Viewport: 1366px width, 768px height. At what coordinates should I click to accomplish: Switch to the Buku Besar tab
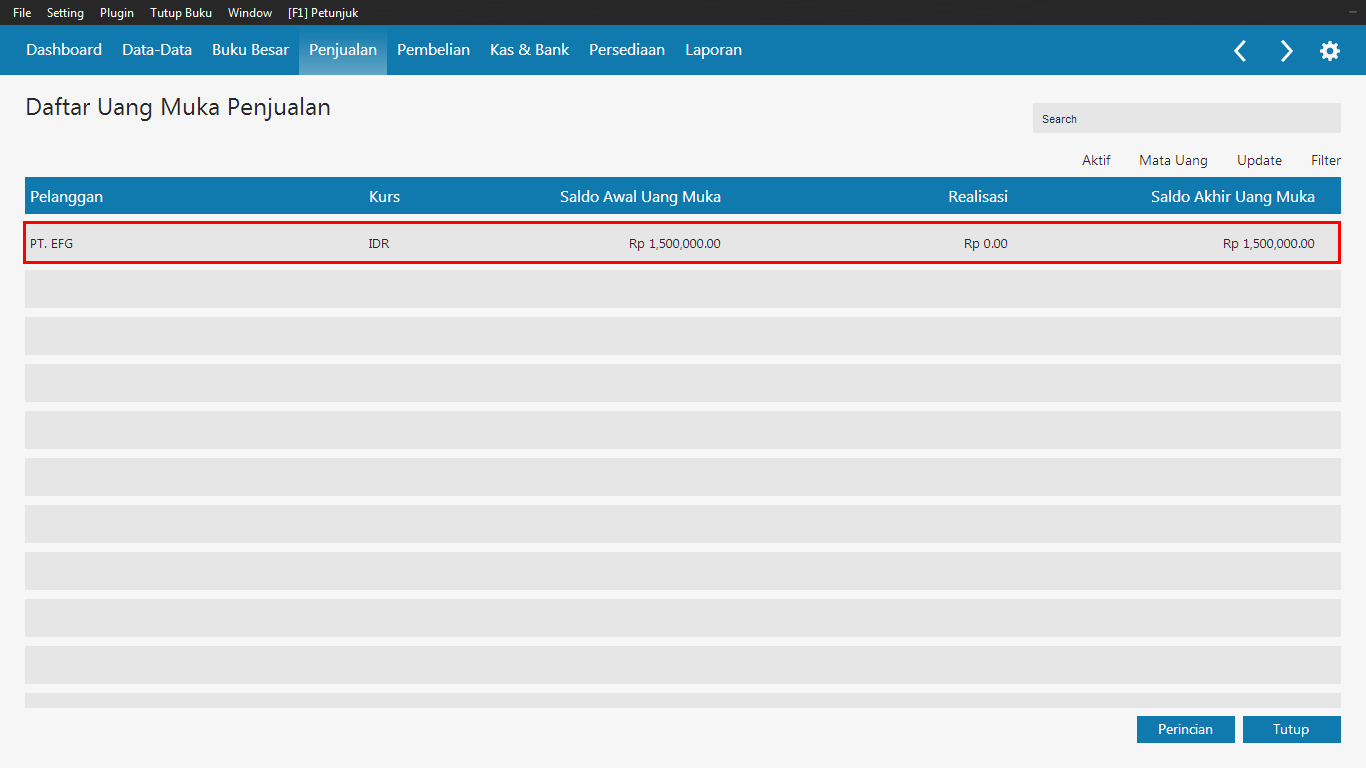click(250, 50)
